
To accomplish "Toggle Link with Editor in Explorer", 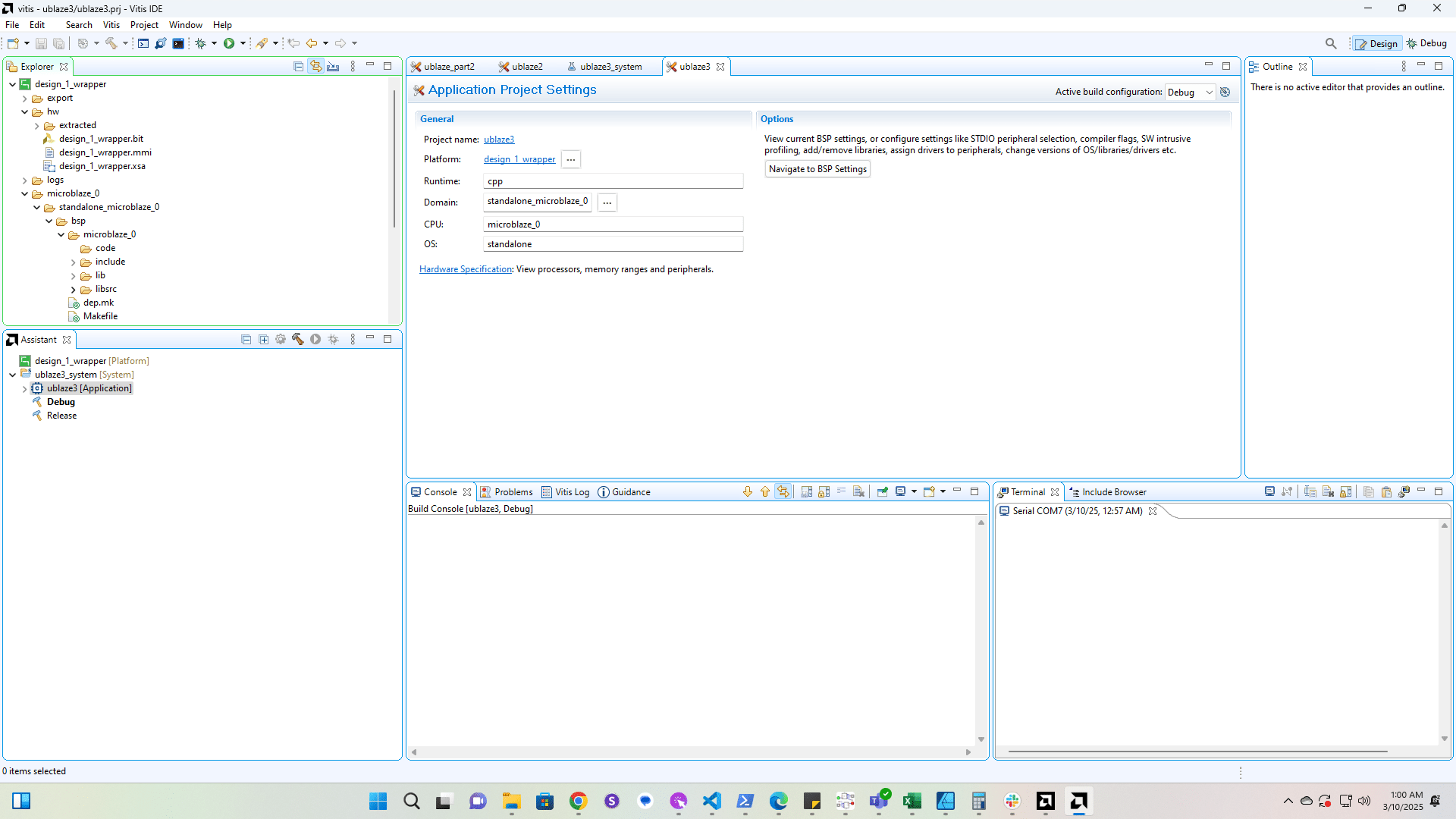I will point(316,66).
